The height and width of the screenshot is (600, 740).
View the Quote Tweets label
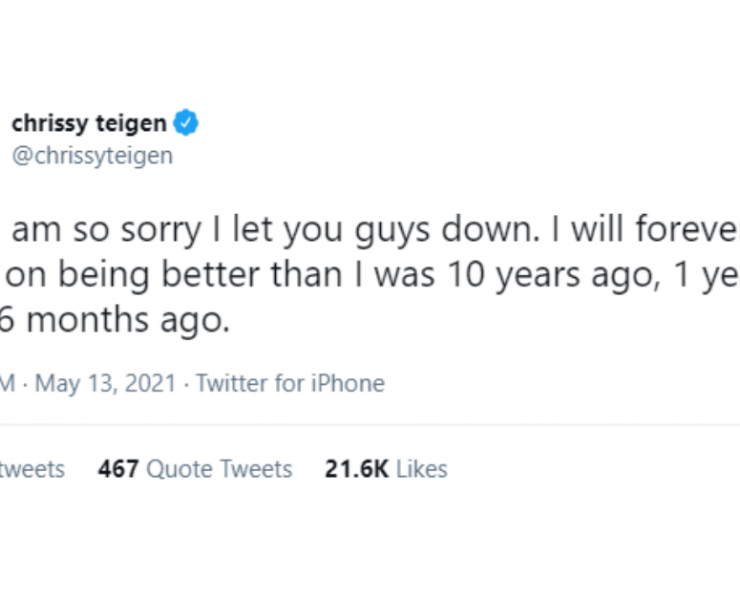coord(219,469)
